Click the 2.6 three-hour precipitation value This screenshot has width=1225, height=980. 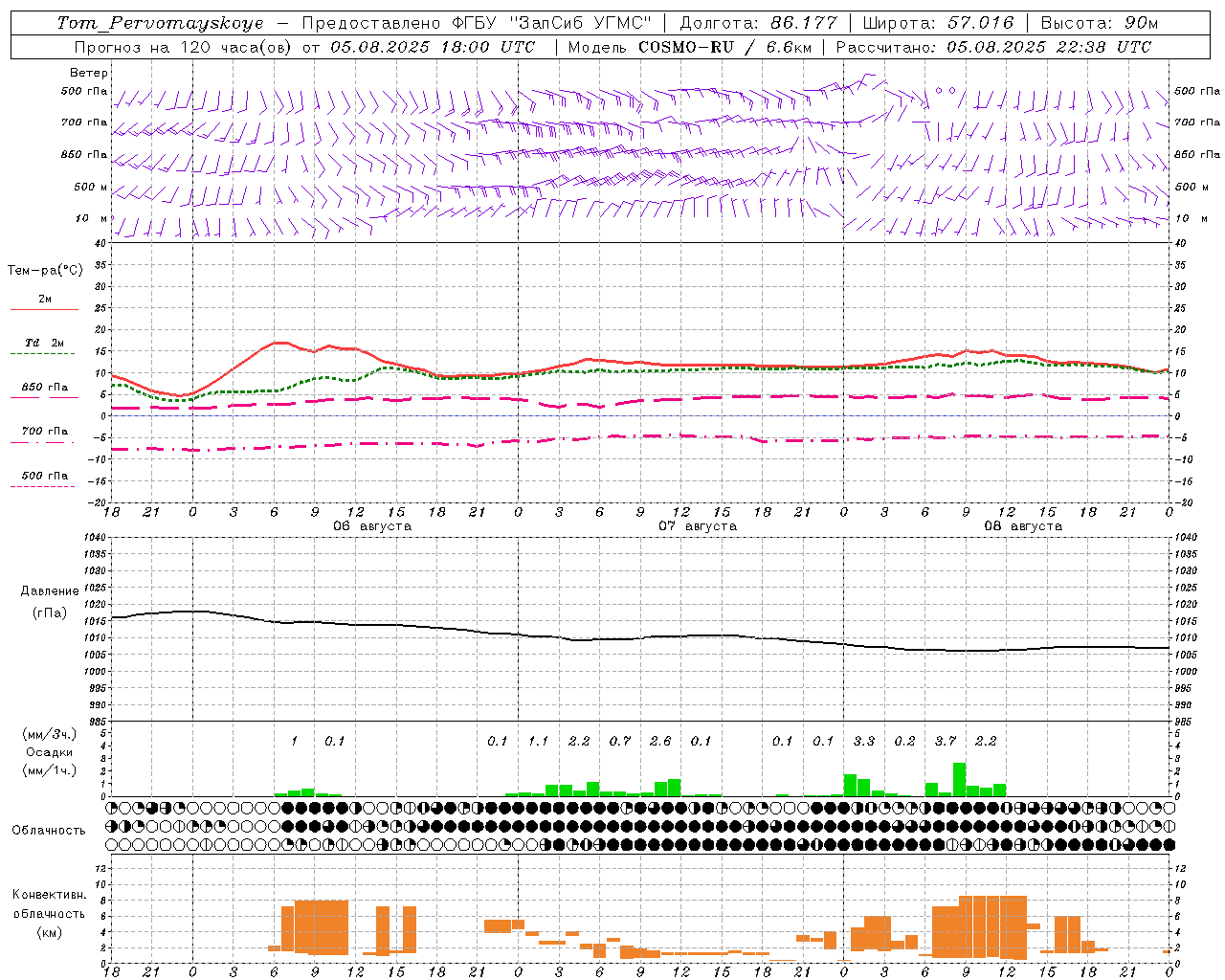(x=660, y=741)
